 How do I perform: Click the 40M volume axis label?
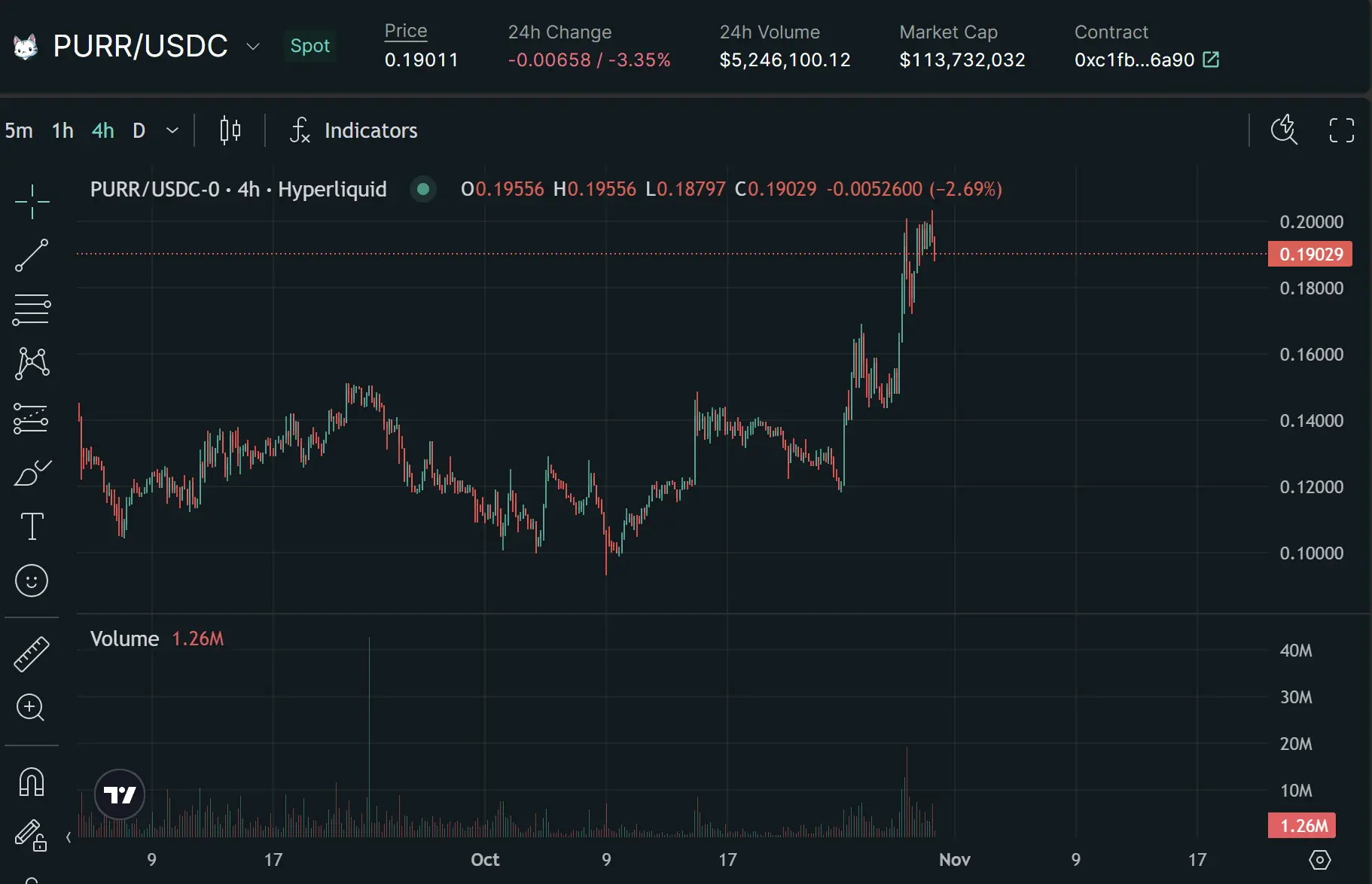(1296, 651)
